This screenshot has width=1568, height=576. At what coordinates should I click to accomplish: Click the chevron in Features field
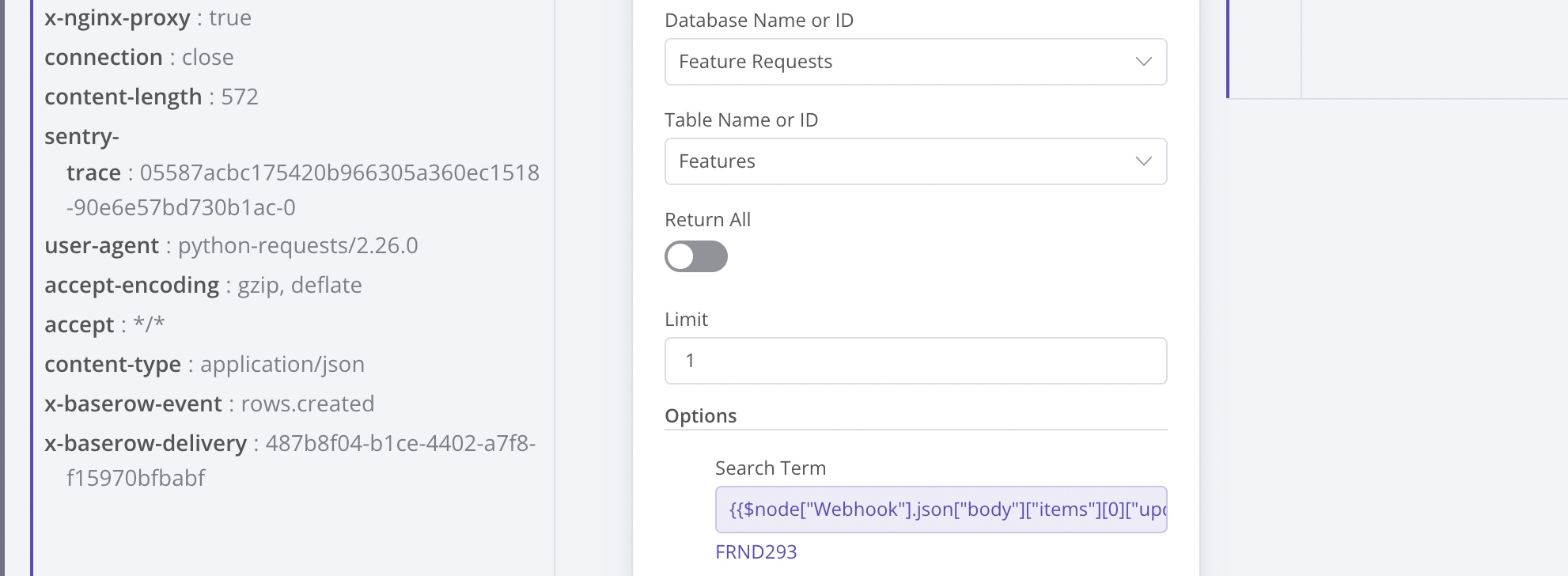pos(1143,161)
